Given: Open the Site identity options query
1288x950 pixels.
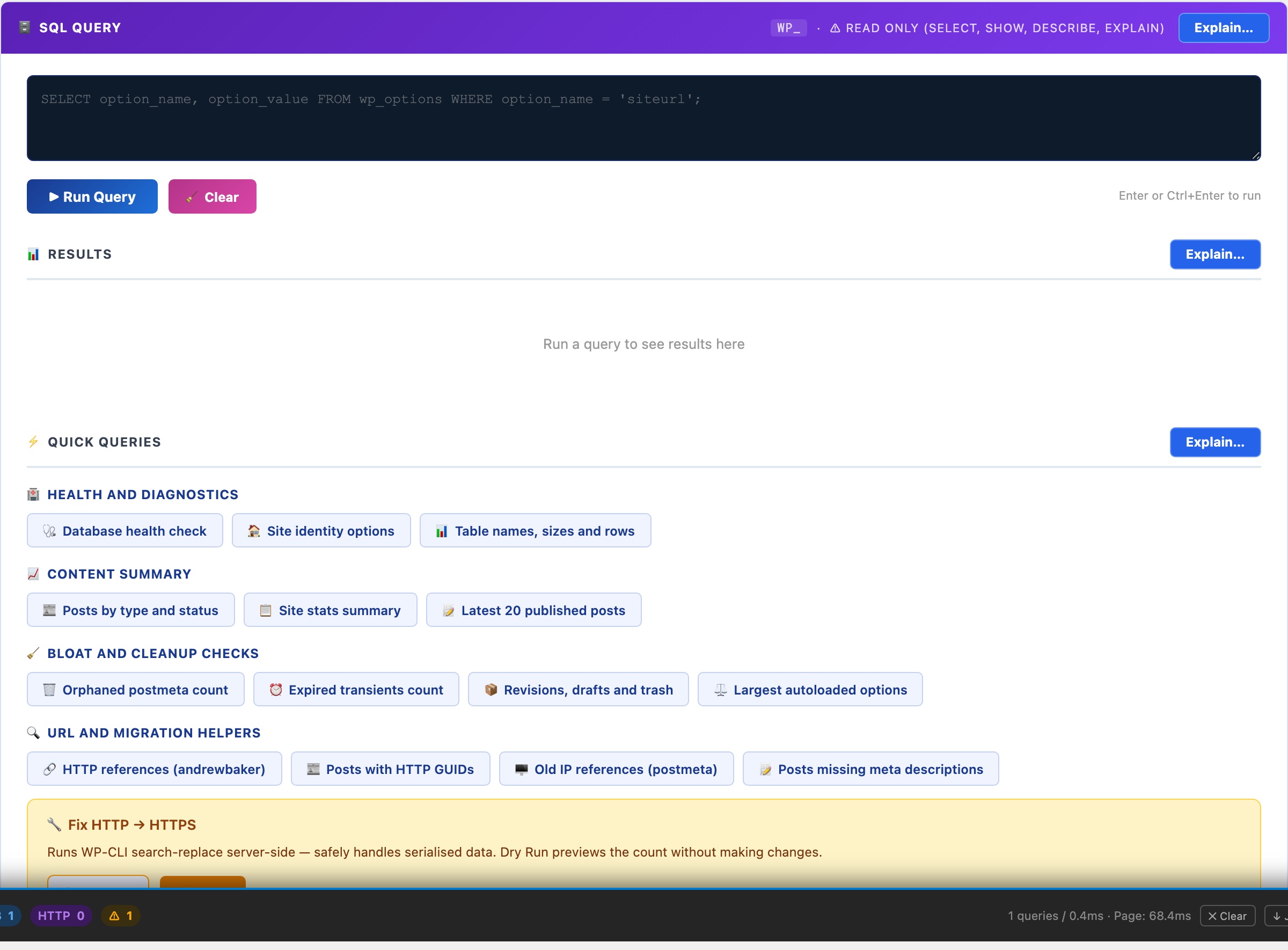Looking at the screenshot, I should pyautogui.click(x=321, y=530).
